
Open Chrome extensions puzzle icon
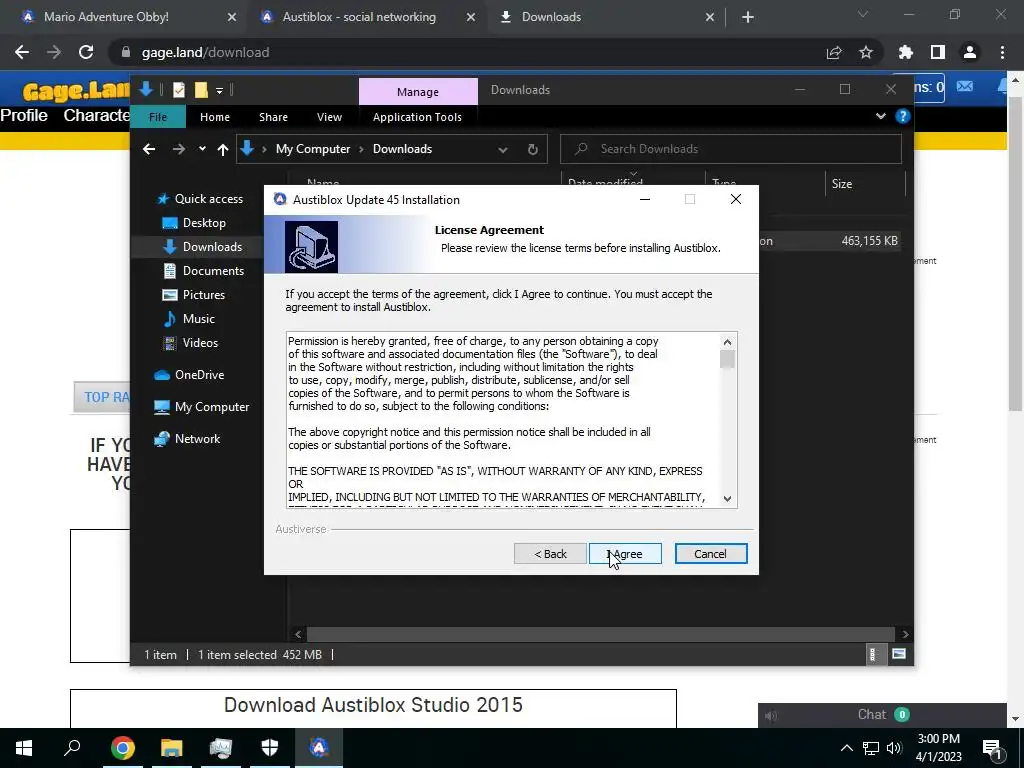tap(906, 52)
